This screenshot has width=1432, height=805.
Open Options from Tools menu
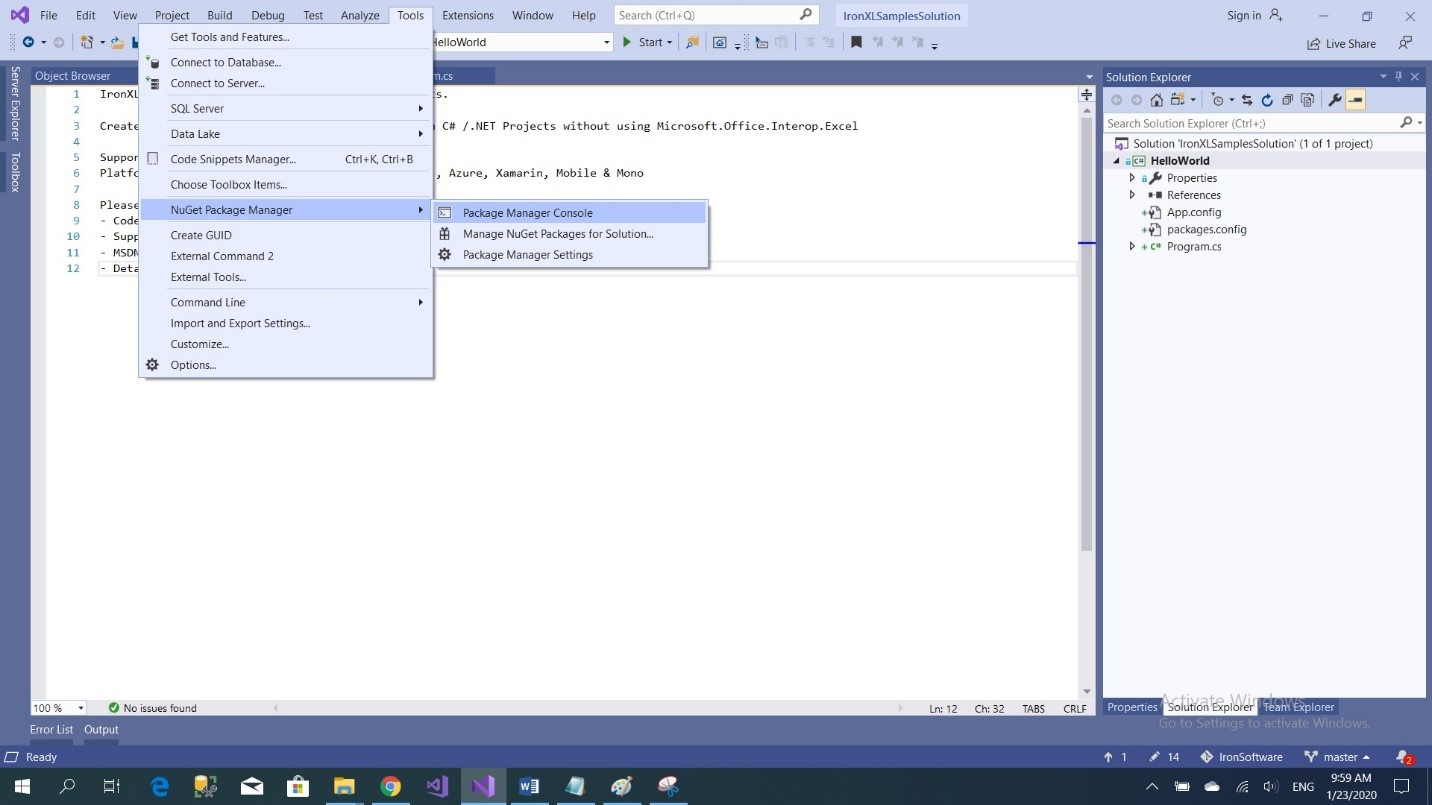(x=286, y=365)
